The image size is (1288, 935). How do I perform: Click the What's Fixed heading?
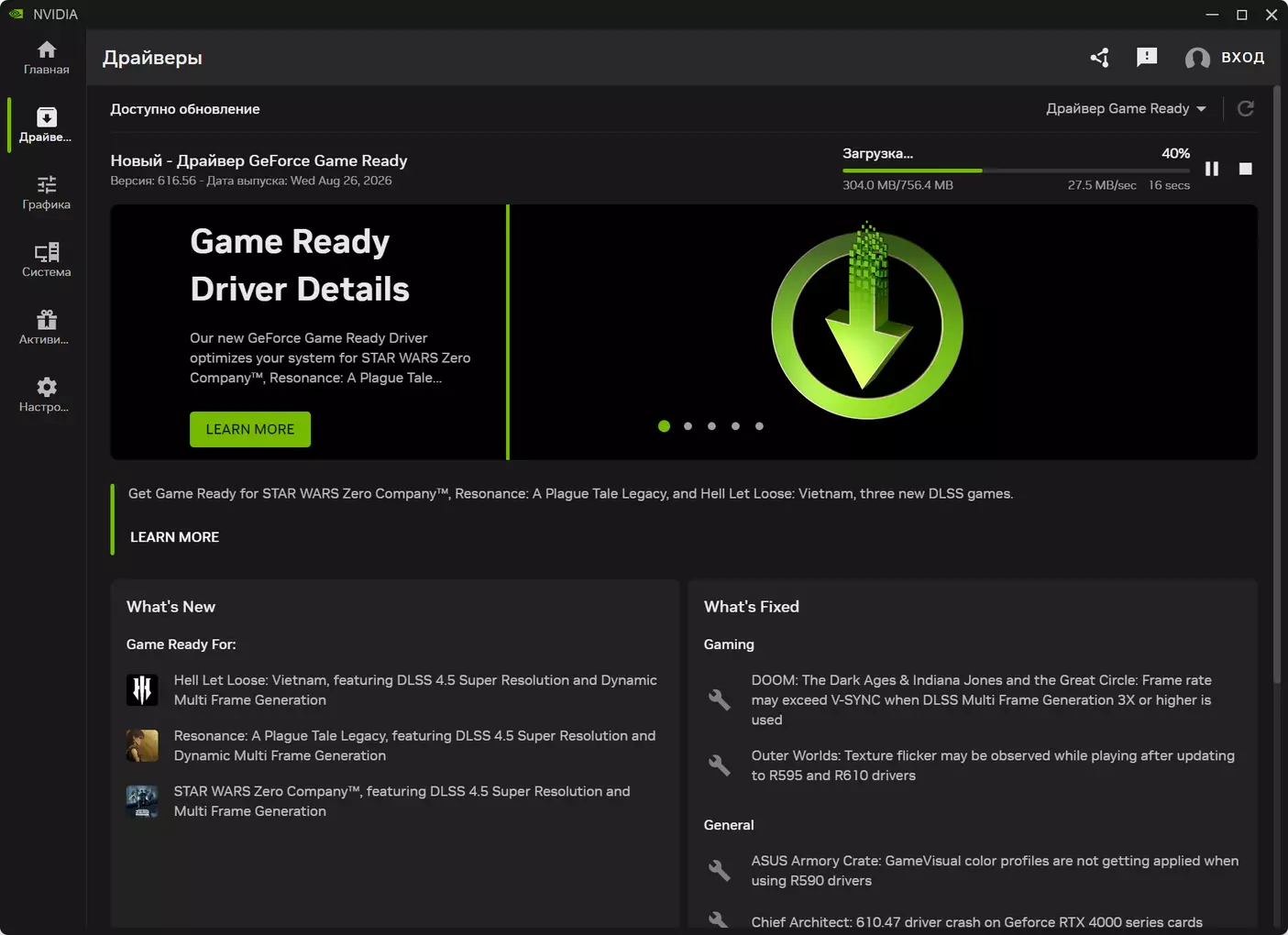(x=752, y=607)
